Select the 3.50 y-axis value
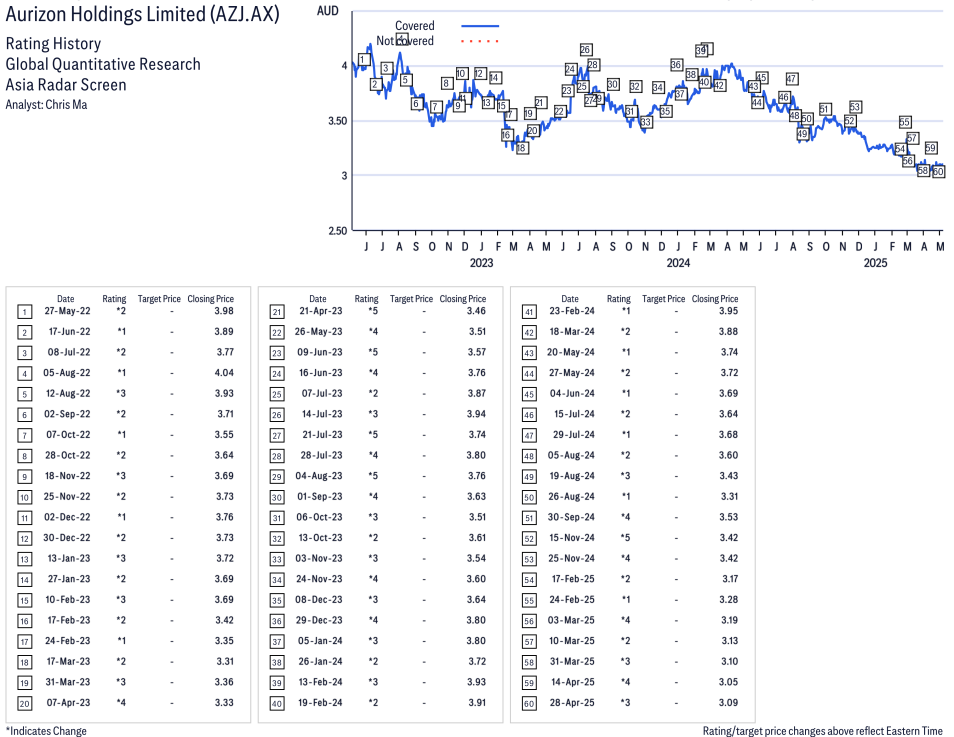 (x=338, y=121)
